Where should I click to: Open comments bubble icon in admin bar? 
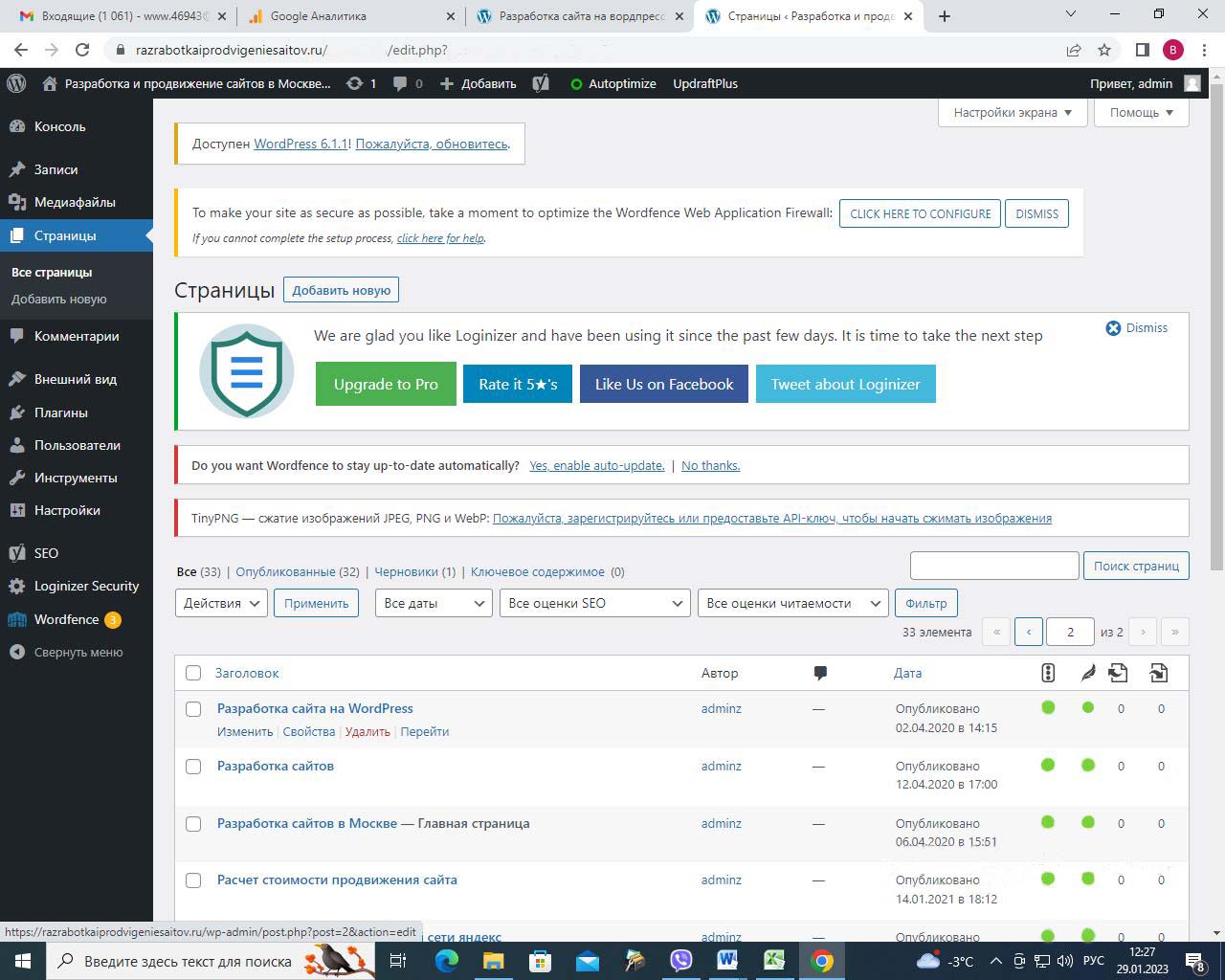click(x=400, y=83)
